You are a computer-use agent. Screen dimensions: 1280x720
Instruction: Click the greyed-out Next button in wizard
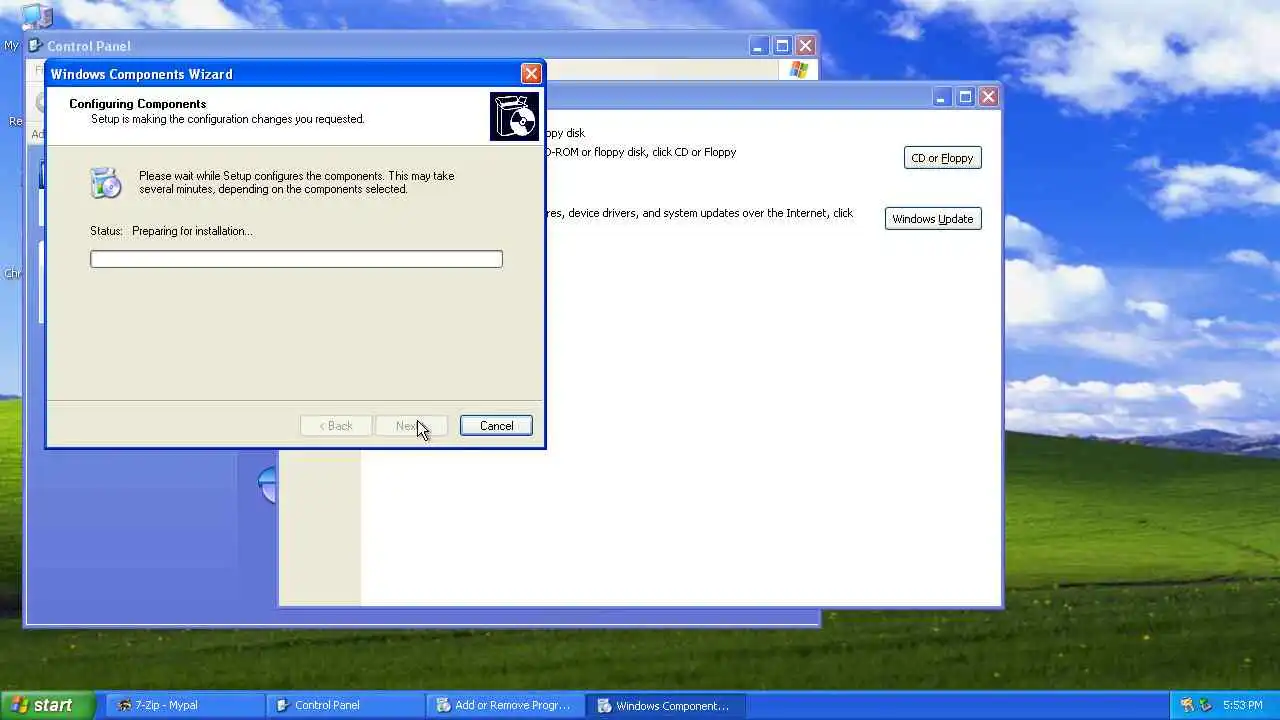click(411, 426)
